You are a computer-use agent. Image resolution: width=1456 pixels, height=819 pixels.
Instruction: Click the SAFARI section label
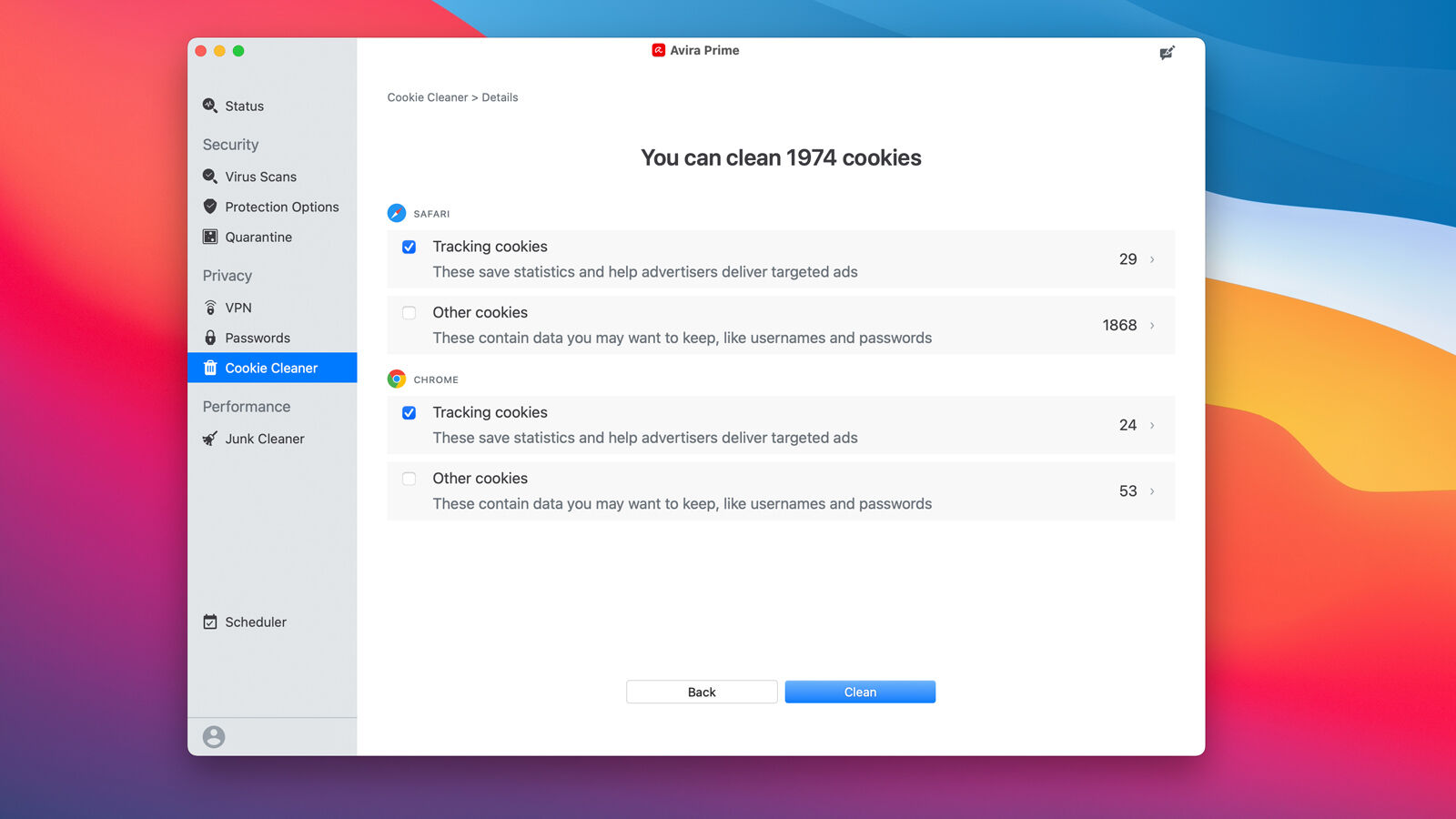point(431,214)
